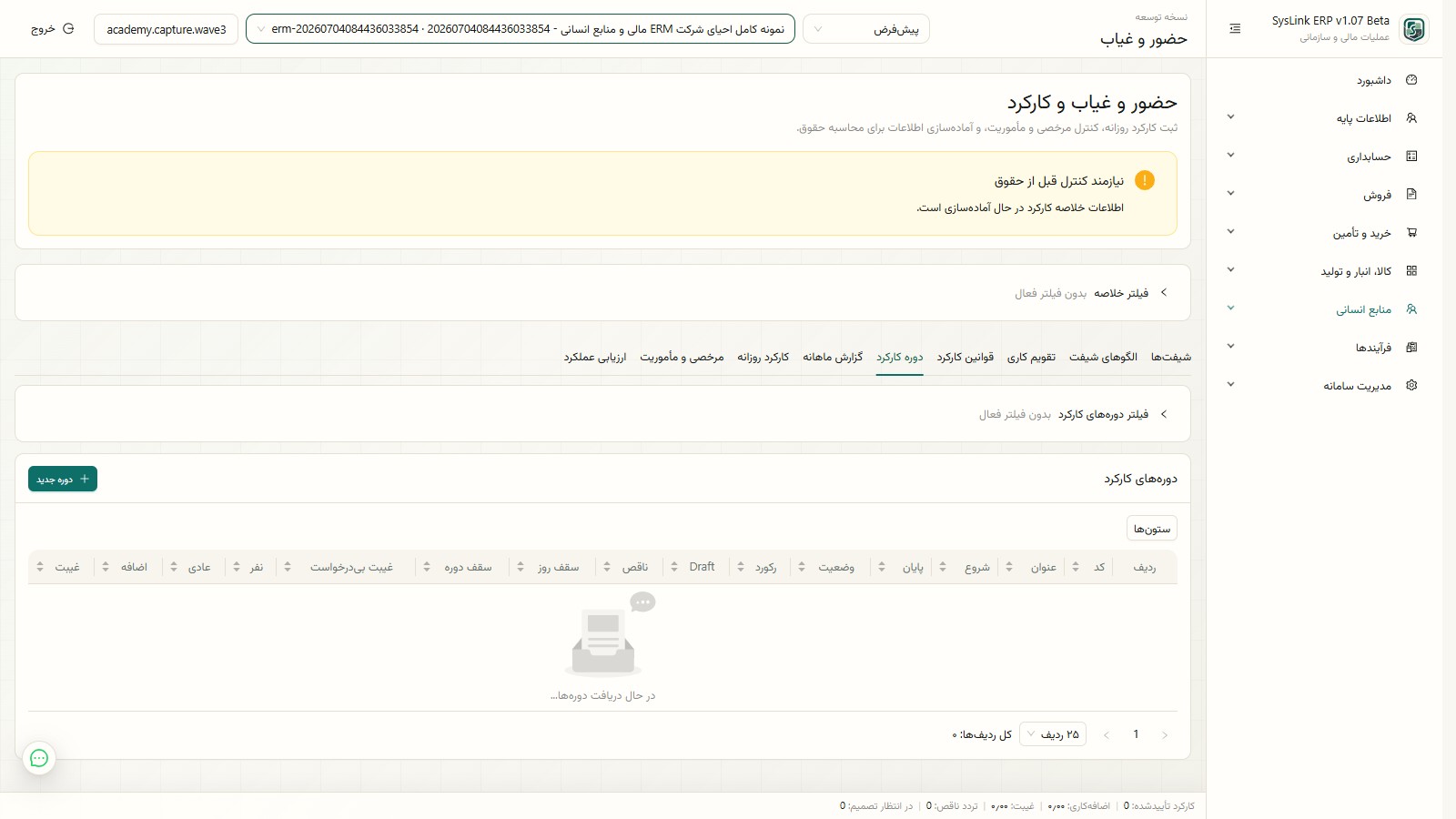The image size is (1456, 819).
Task: Open the پیش‌فرض dropdown in the header
Action: point(866,29)
